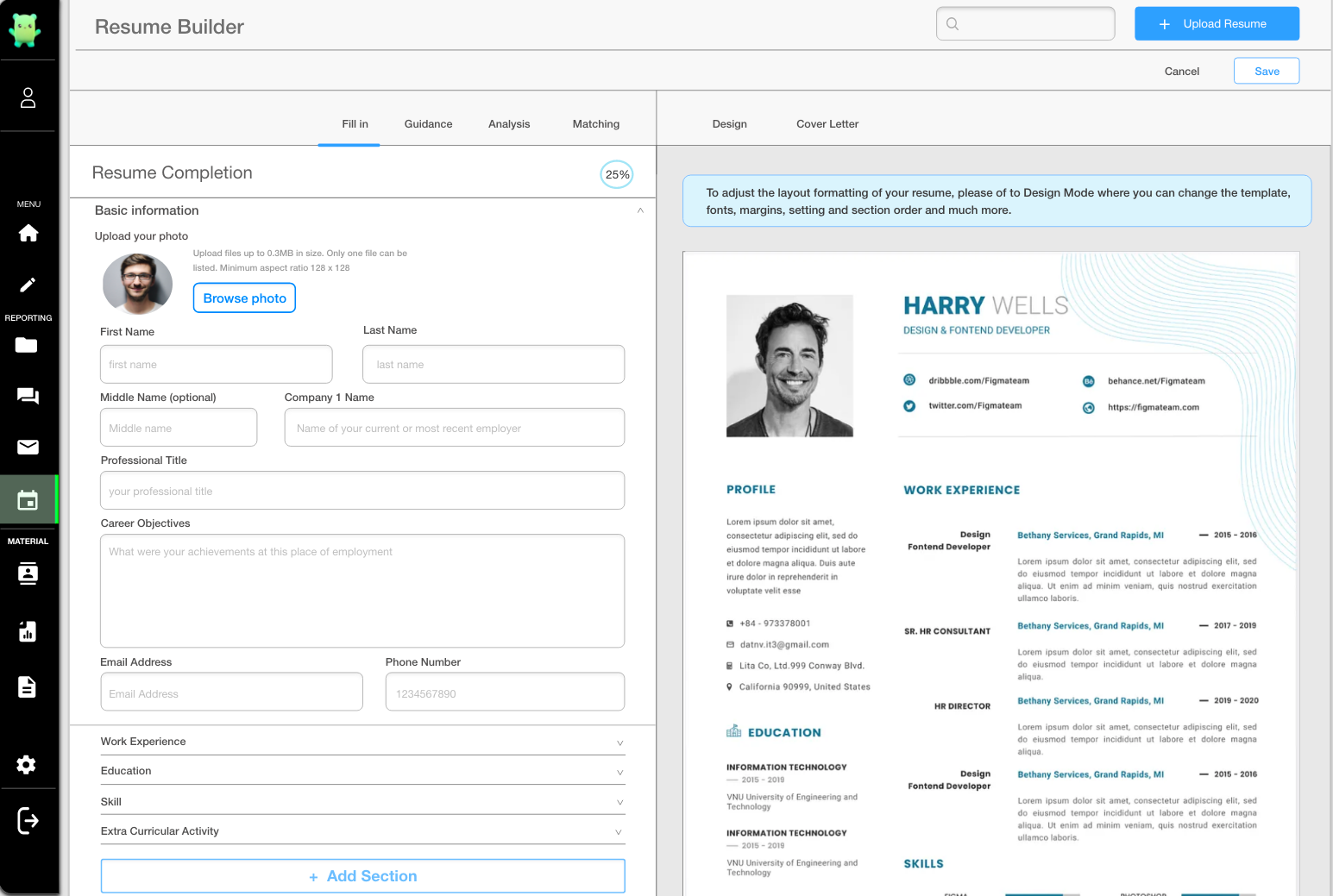Screen dimensions: 1333x896
Task: Click Add Section at the form bottom
Action: pos(362,875)
